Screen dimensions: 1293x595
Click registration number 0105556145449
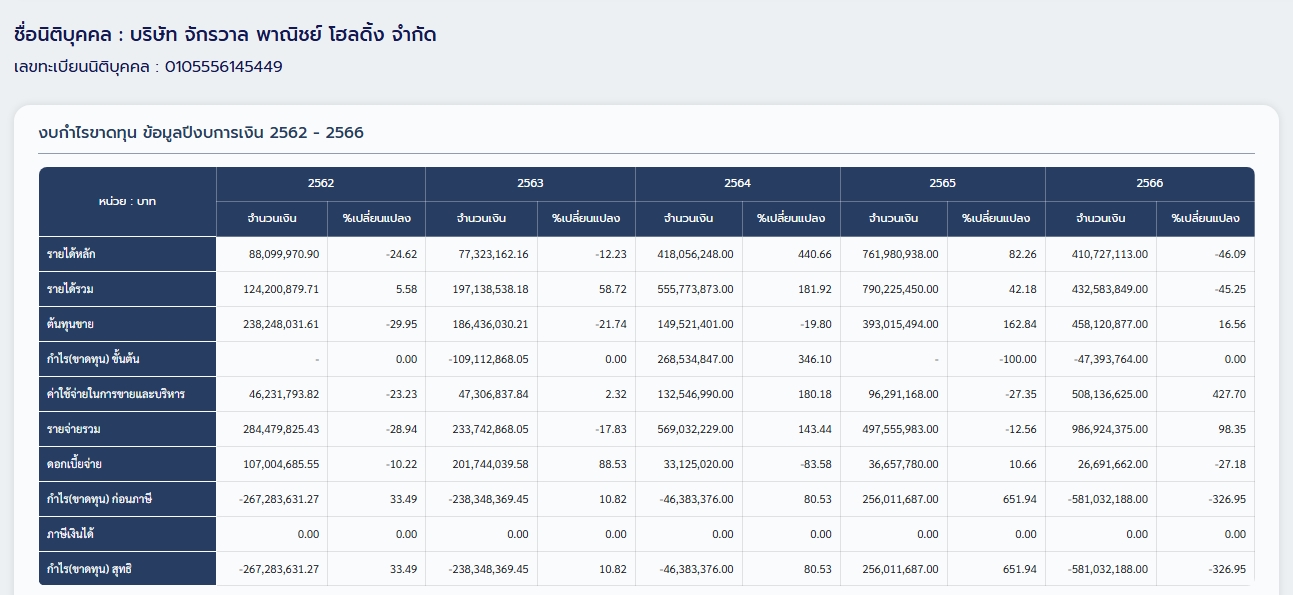pyautogui.click(x=223, y=67)
